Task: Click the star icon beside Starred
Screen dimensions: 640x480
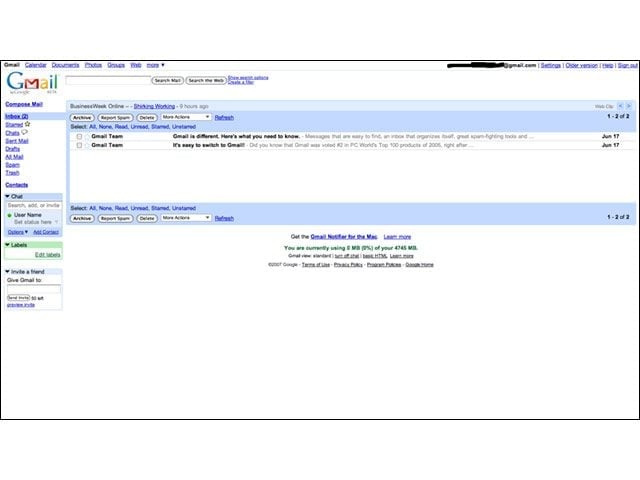Action: tap(27, 124)
